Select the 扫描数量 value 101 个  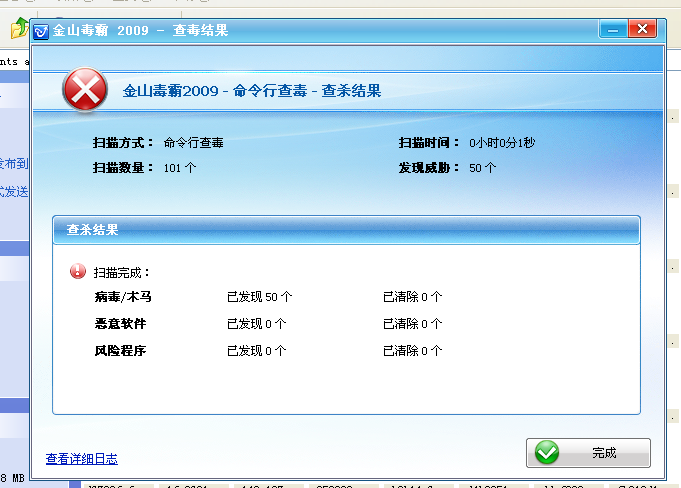[x=180, y=168]
